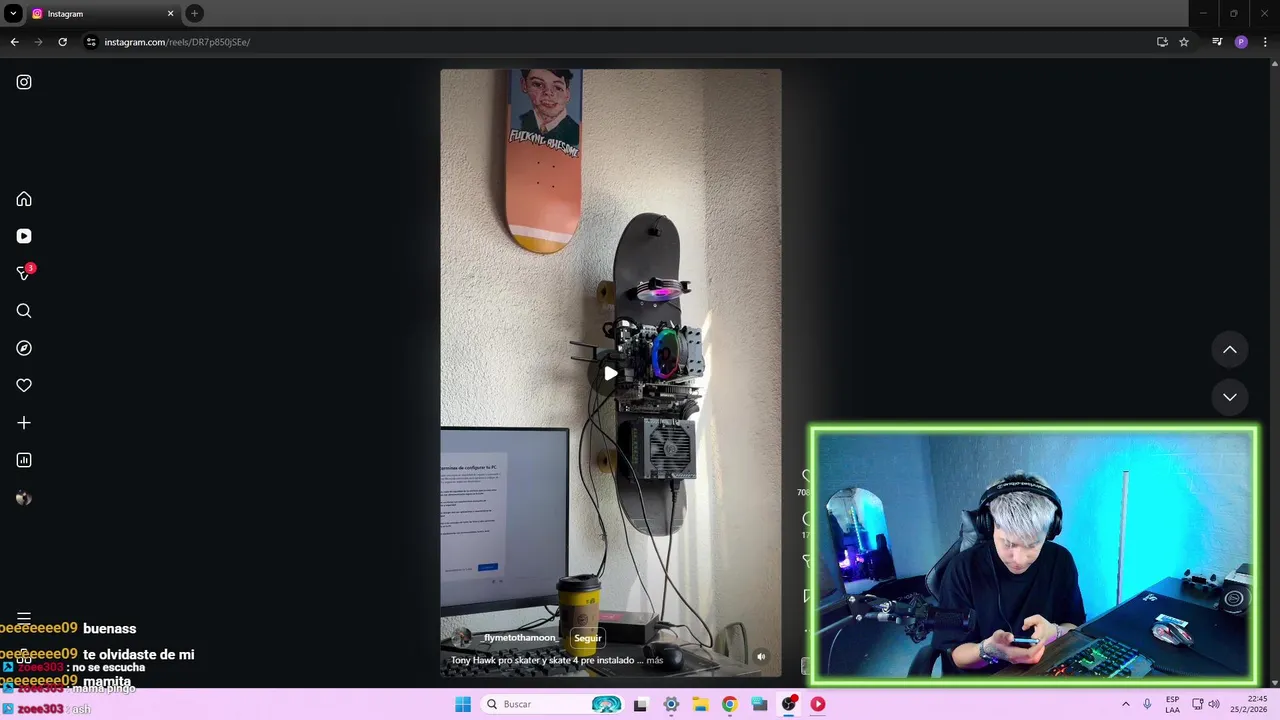The image size is (1280, 720).
Task: Go to previous reel up arrow
Action: (1230, 350)
